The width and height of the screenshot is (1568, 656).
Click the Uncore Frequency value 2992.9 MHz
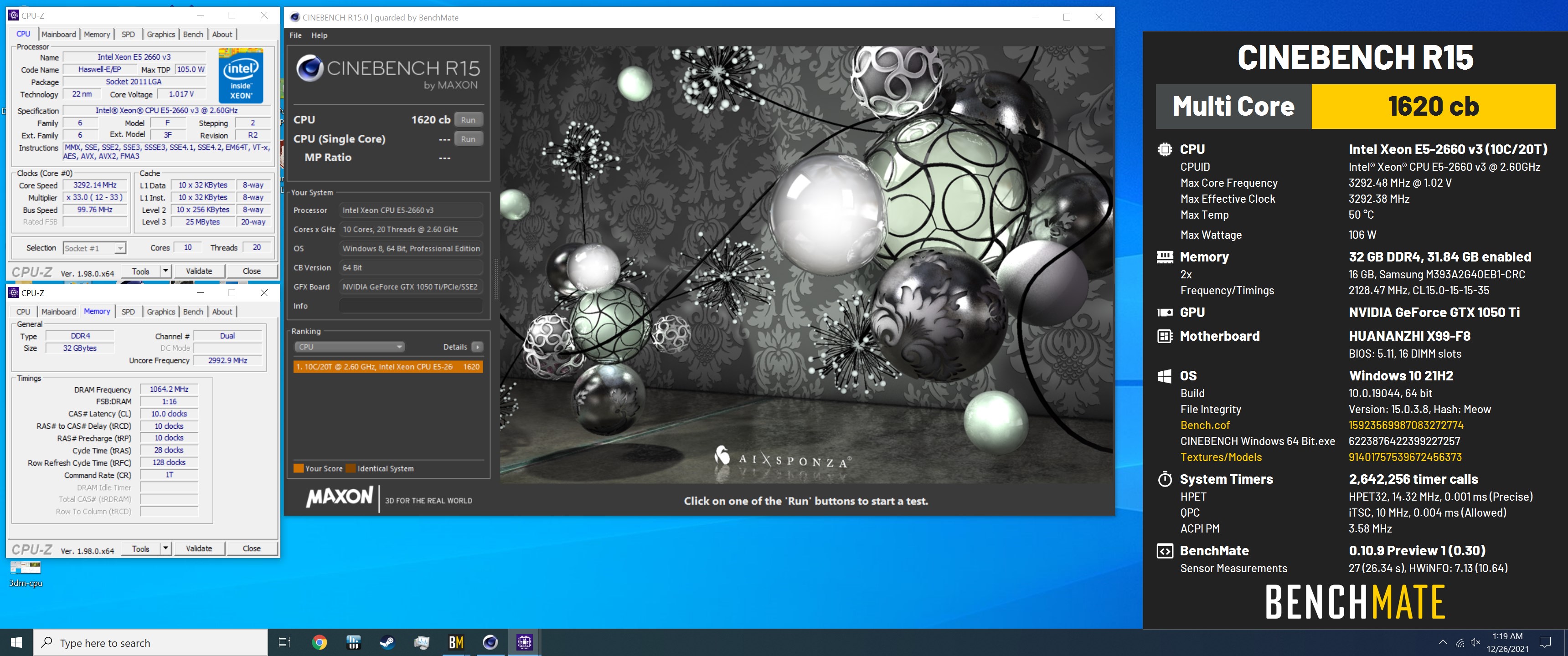(227, 360)
